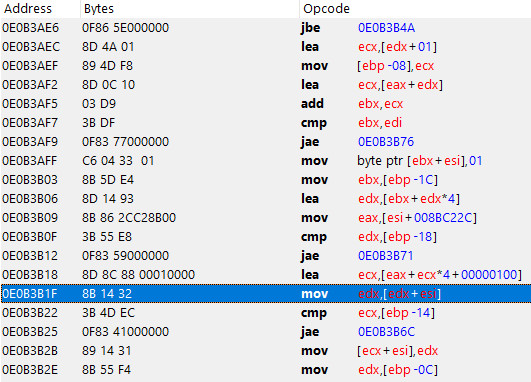Click highlighted operand edx,[edx+esi]
Screen dimensions: 531x382
[400, 294]
